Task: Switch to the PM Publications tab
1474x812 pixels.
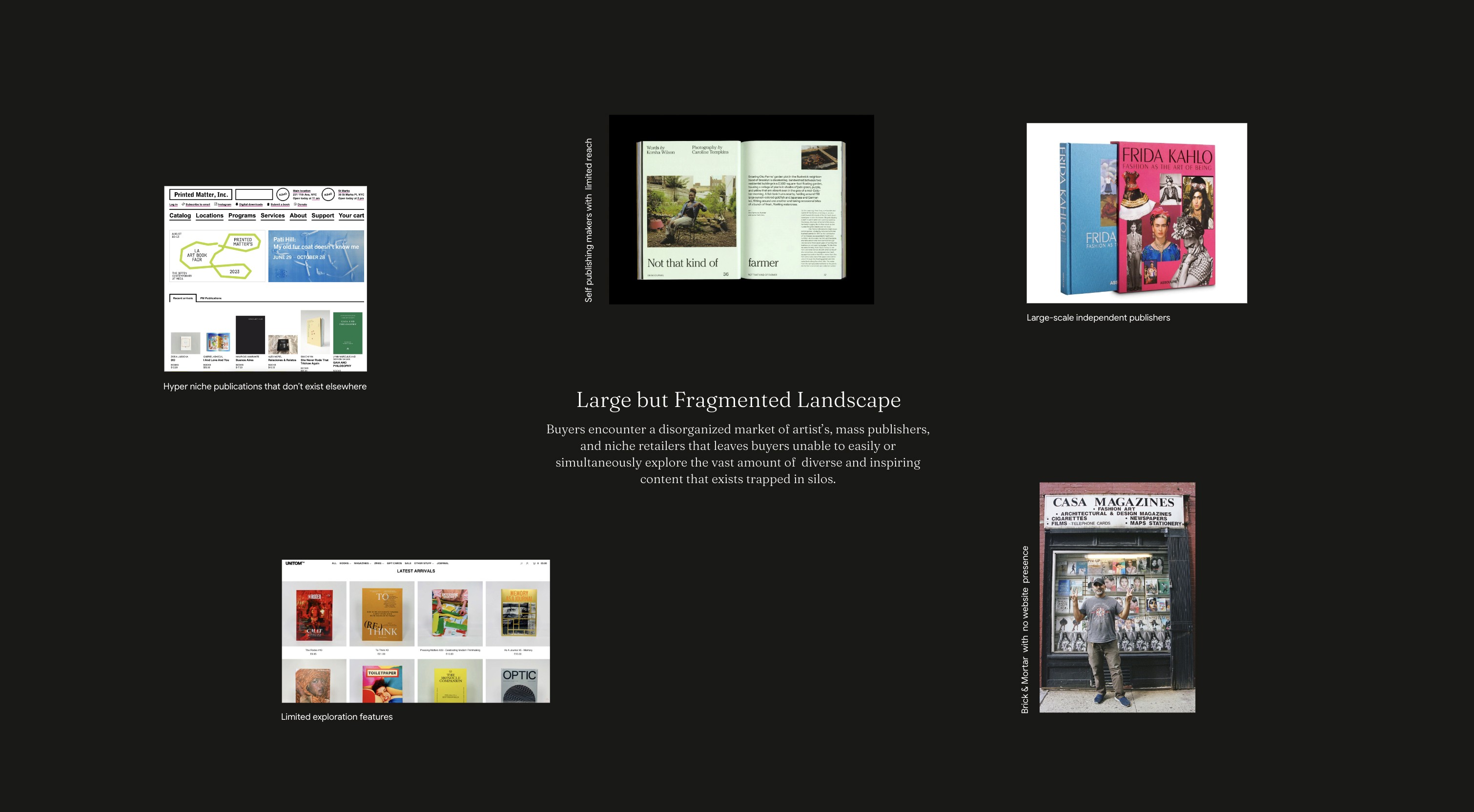Action: point(210,298)
